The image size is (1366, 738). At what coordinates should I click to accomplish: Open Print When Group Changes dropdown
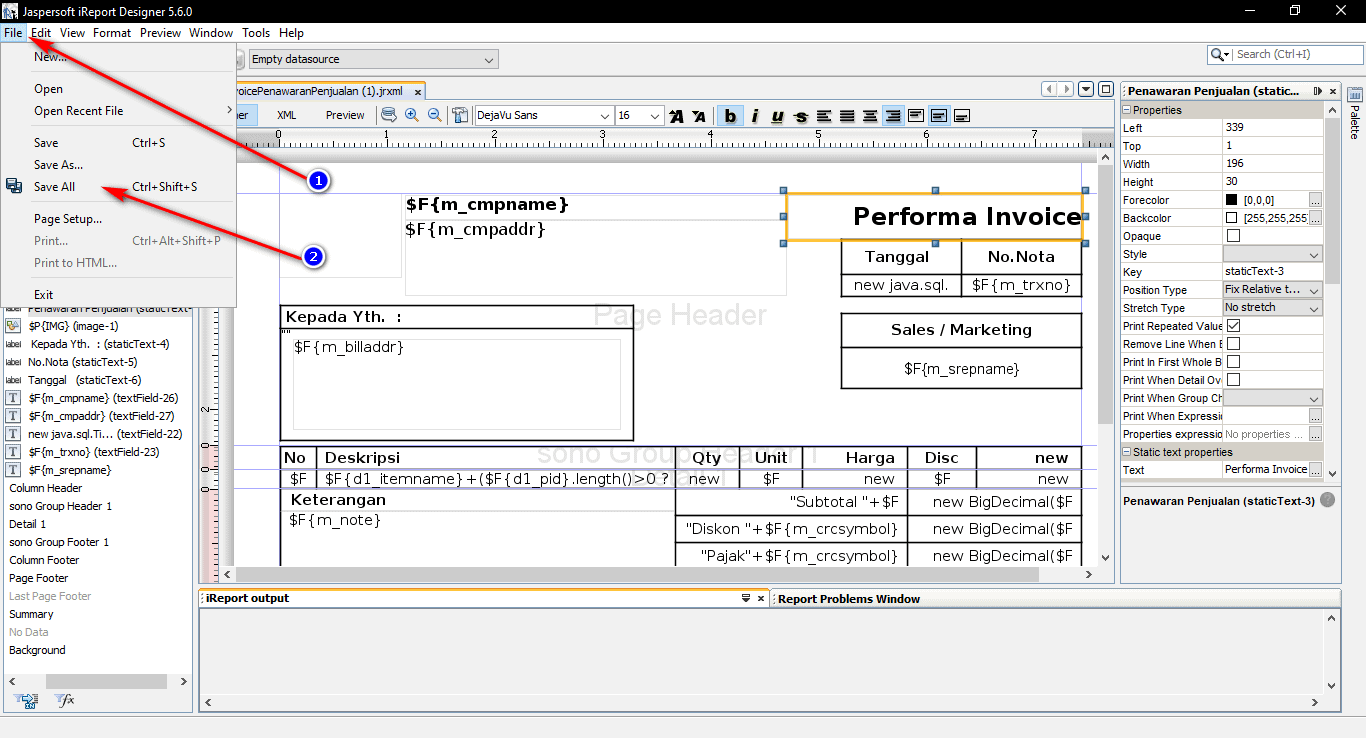pos(1273,398)
